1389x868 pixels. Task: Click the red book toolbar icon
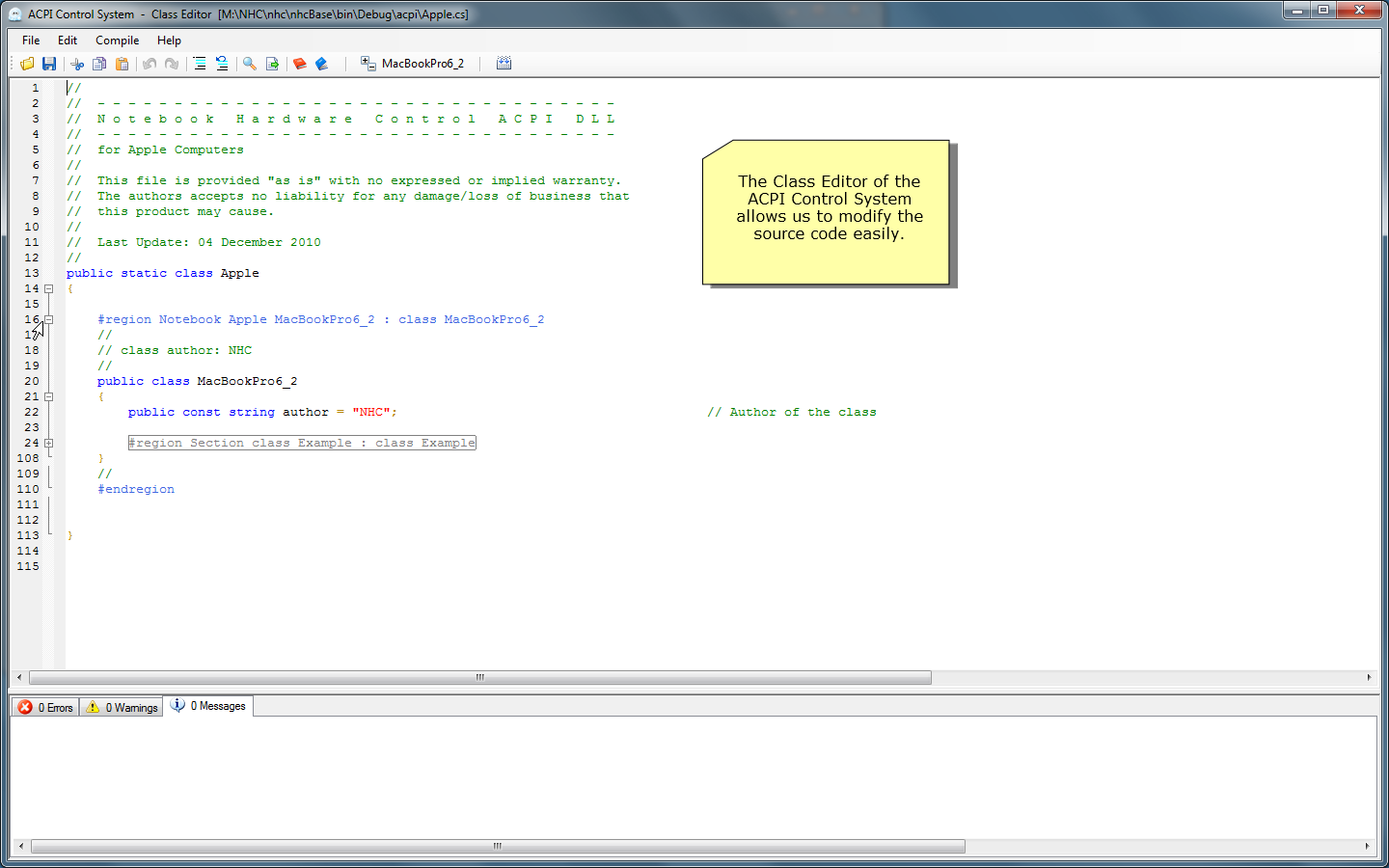click(x=300, y=64)
